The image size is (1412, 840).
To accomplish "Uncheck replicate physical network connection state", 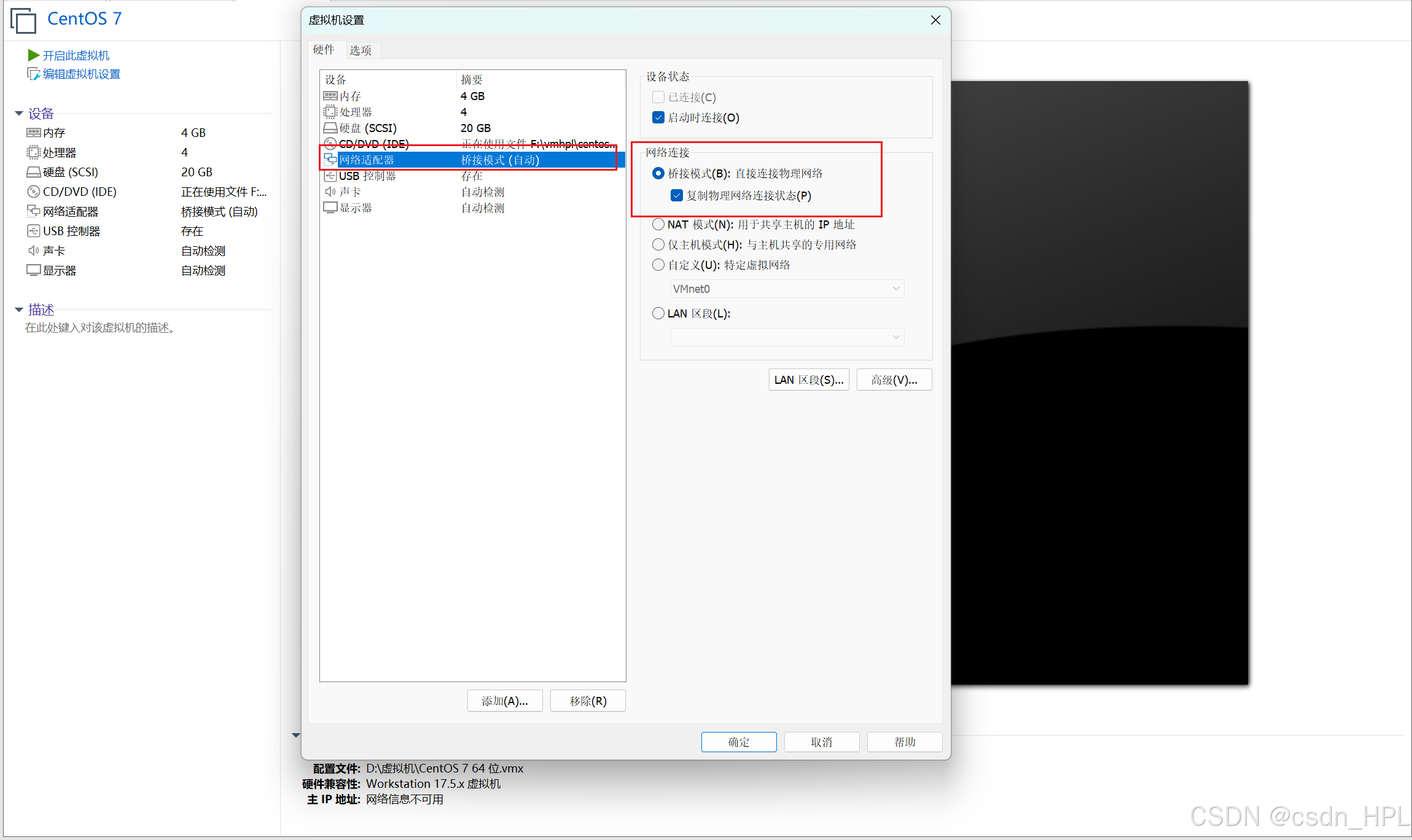I will 677,195.
